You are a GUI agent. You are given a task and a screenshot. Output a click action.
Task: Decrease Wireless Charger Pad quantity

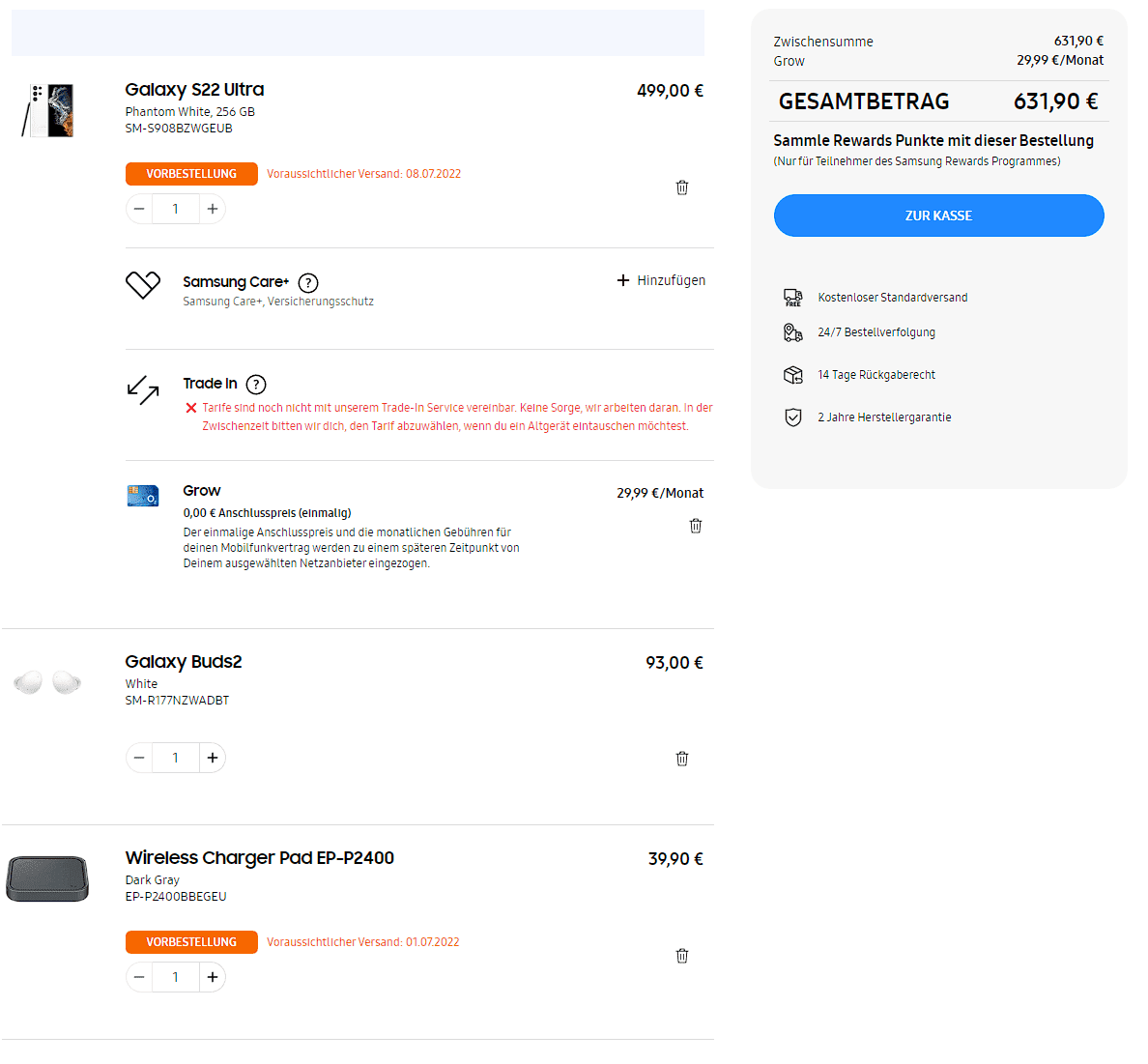pyautogui.click(x=139, y=977)
